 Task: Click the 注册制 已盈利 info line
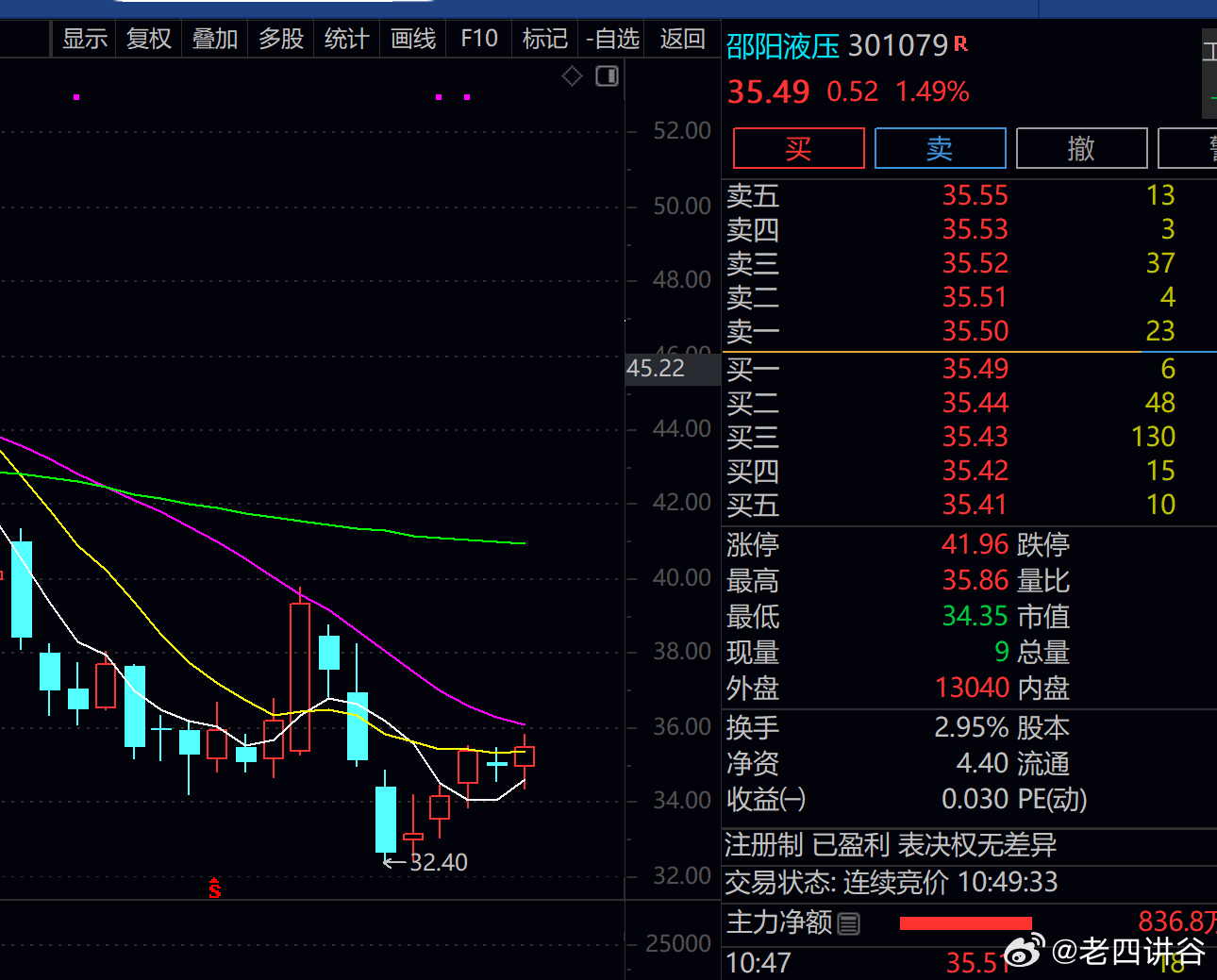click(891, 845)
